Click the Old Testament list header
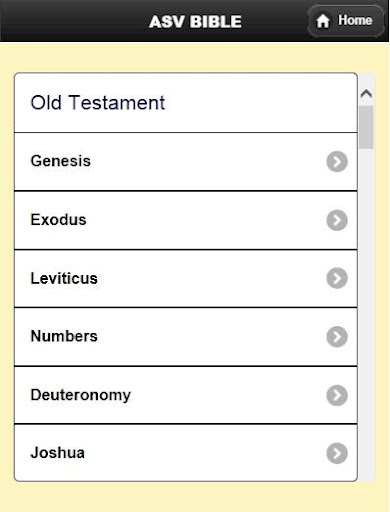 [186, 103]
